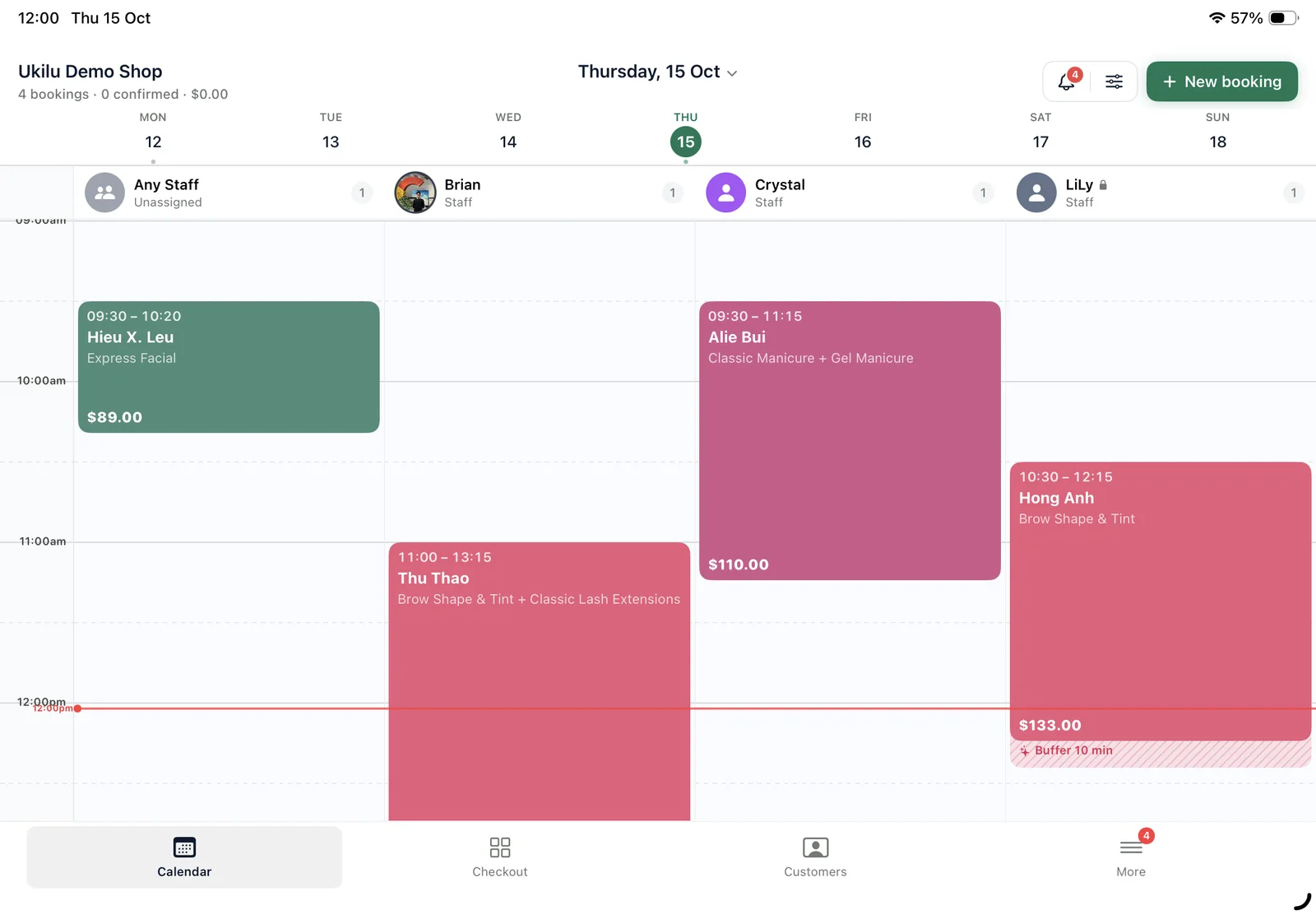Screen dimensions: 1316x915
Task: Tap the New booking button
Action: pos(1221,81)
